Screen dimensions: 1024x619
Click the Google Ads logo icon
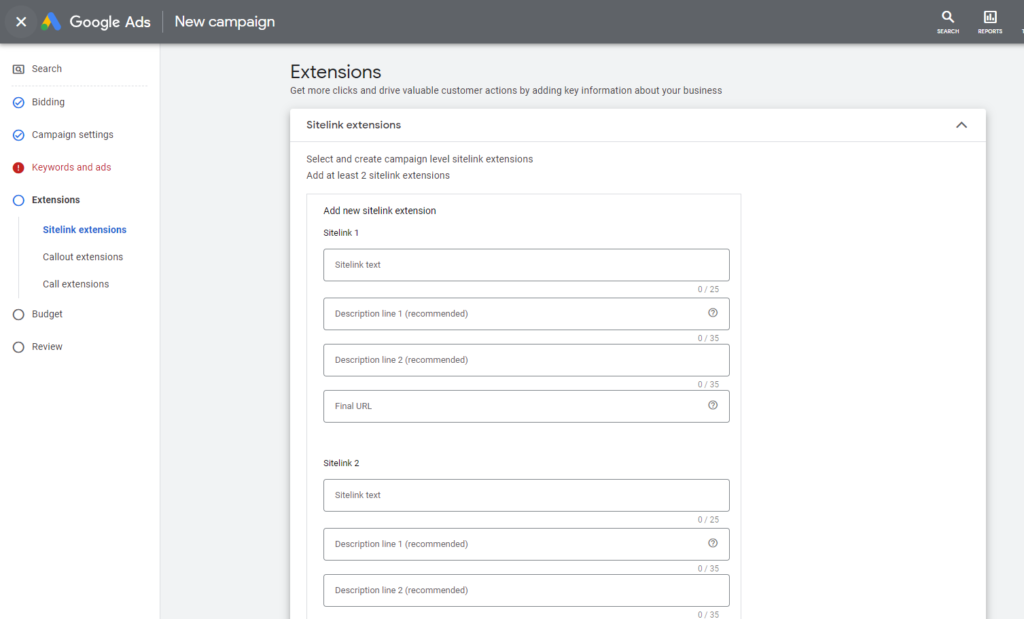click(51, 22)
